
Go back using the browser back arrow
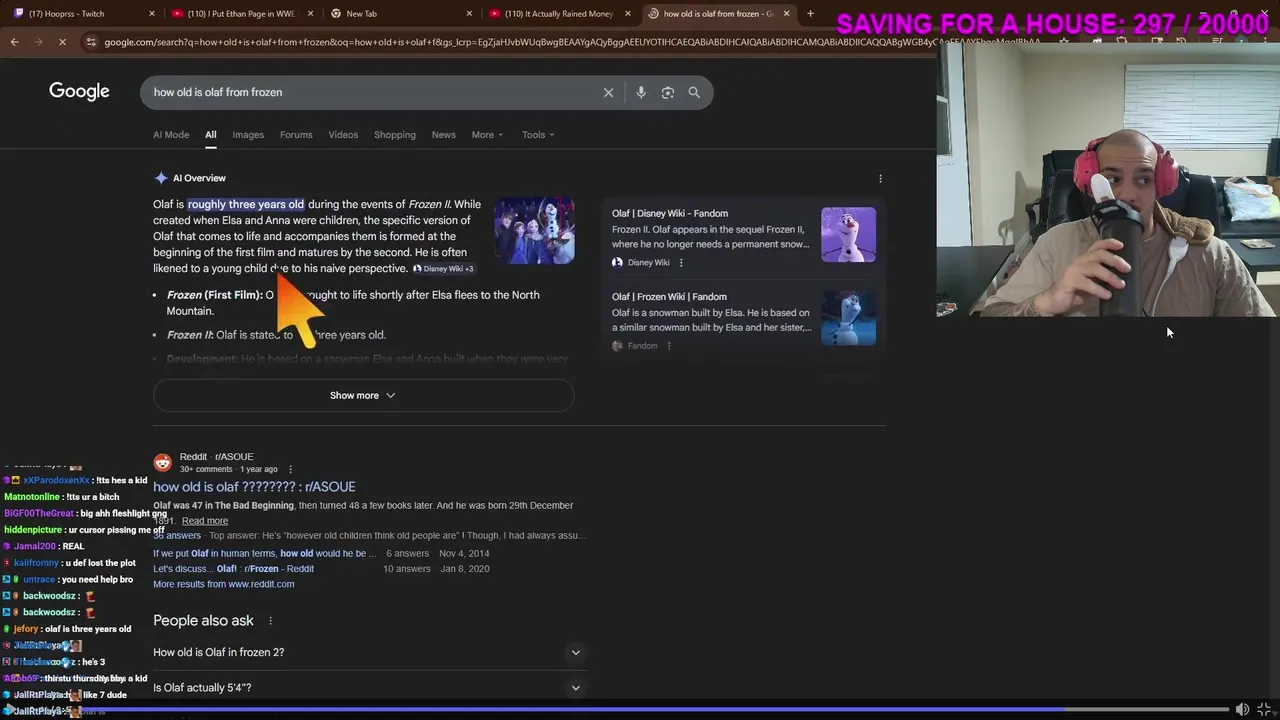pyautogui.click(x=14, y=42)
